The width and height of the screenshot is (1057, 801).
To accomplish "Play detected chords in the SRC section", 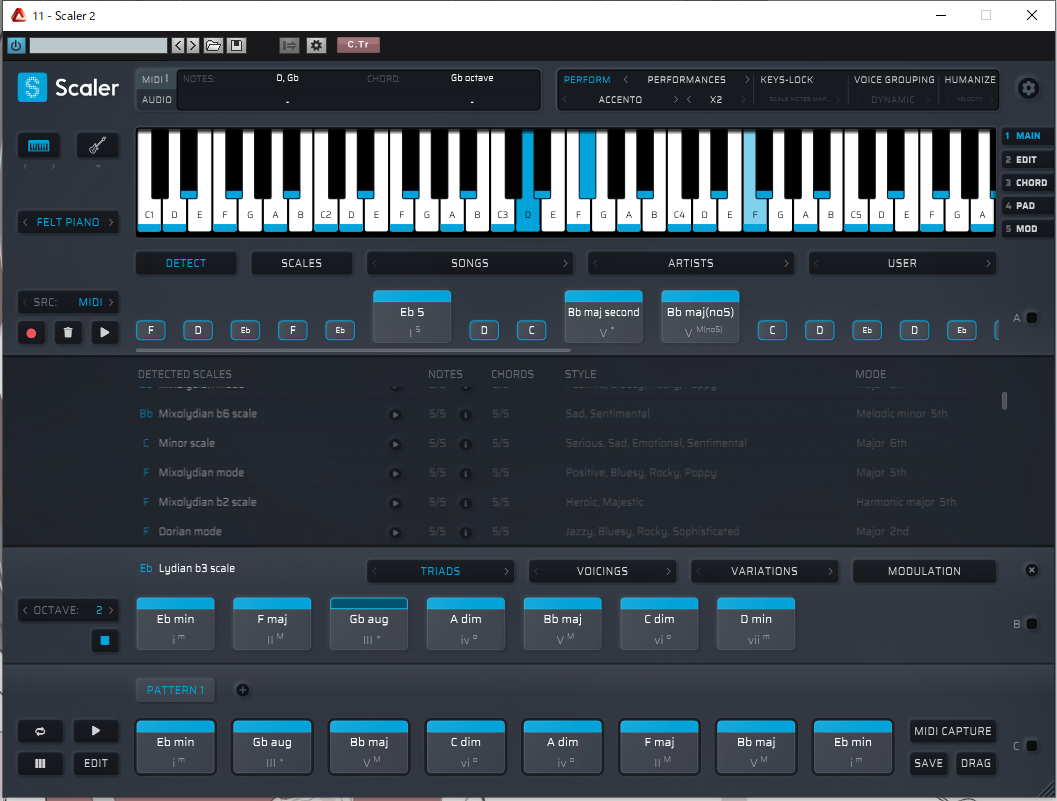I will coord(104,332).
